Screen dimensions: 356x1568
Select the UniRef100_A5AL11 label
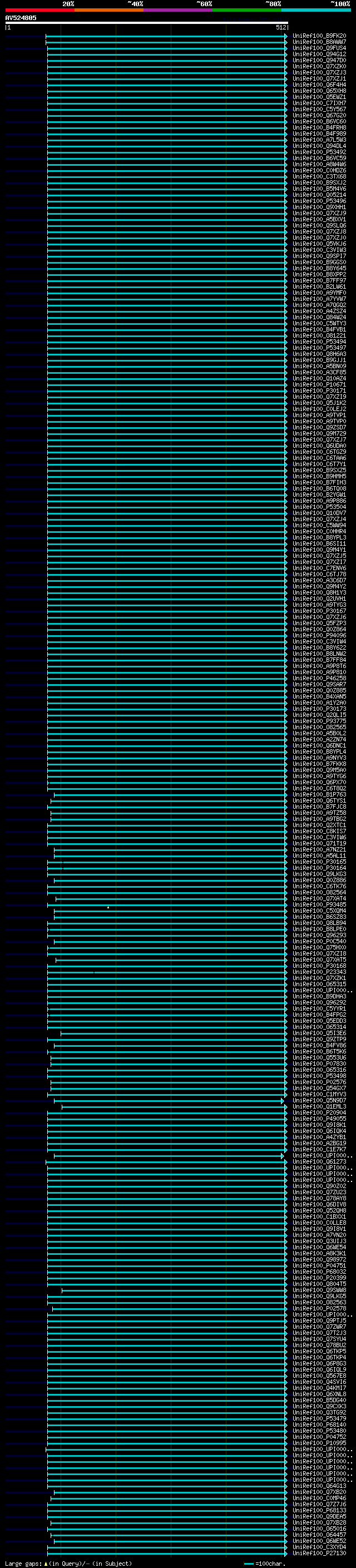tap(319, 855)
